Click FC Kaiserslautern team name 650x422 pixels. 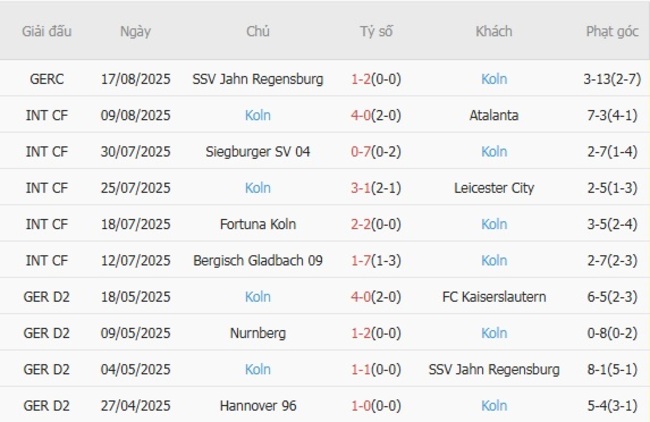pyautogui.click(x=494, y=297)
